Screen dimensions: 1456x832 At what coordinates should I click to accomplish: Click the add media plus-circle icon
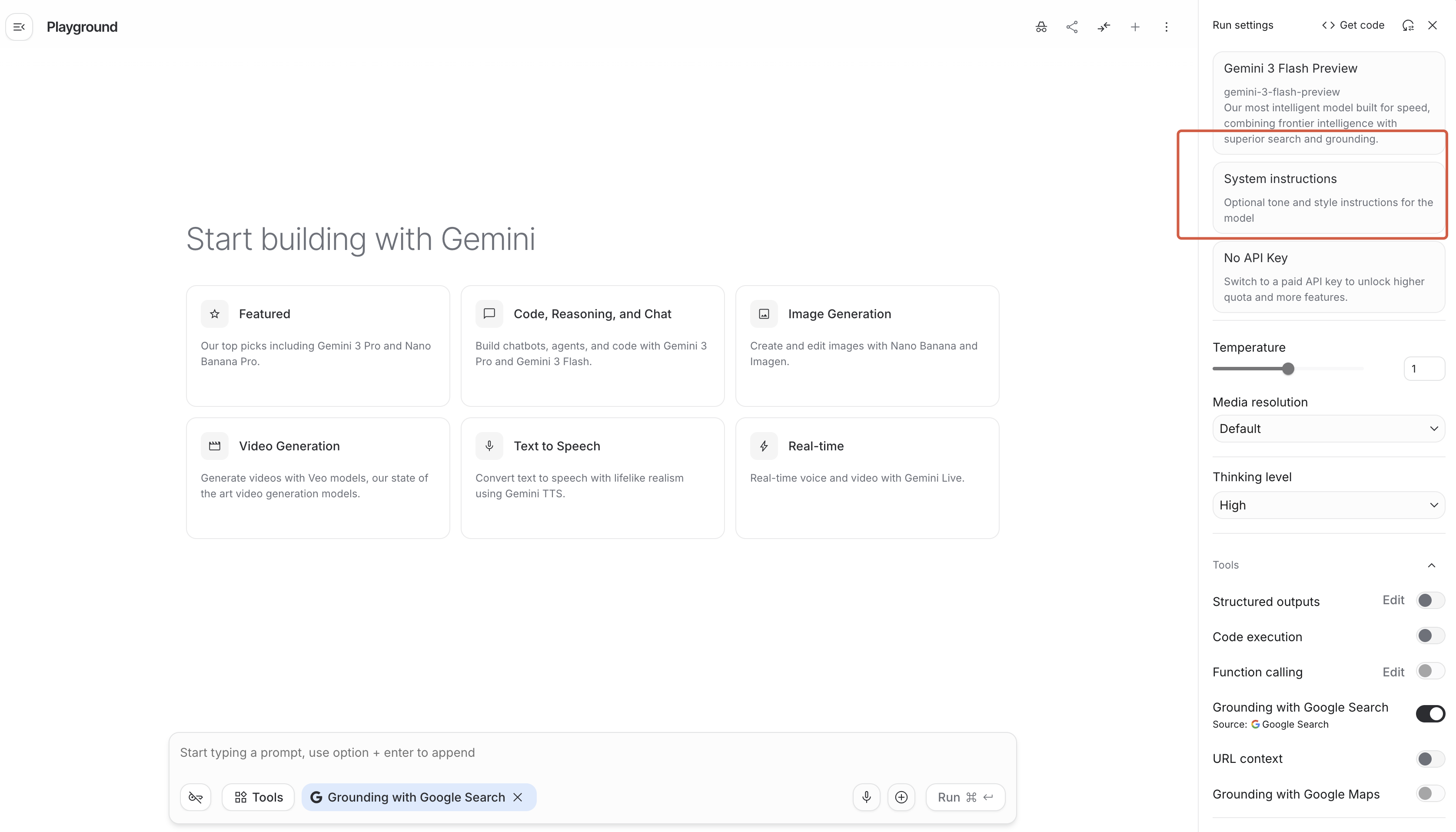point(901,797)
